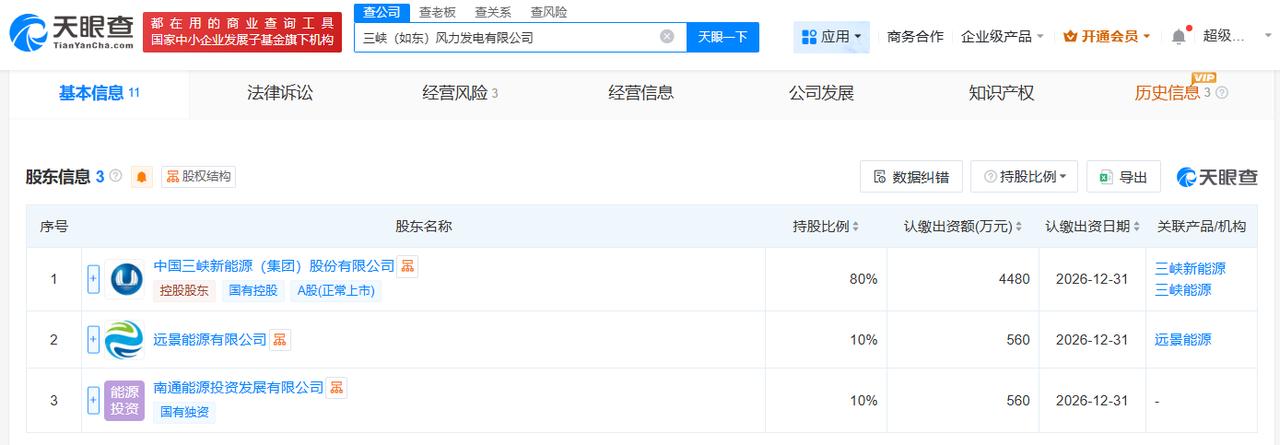Open equity chart icon after 远景能源有限公司
This screenshot has width=1280, height=445.
click(280, 340)
